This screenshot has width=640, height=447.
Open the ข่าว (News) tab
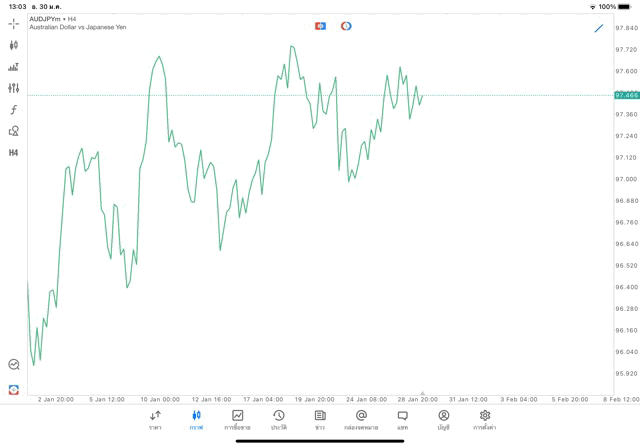(x=320, y=419)
